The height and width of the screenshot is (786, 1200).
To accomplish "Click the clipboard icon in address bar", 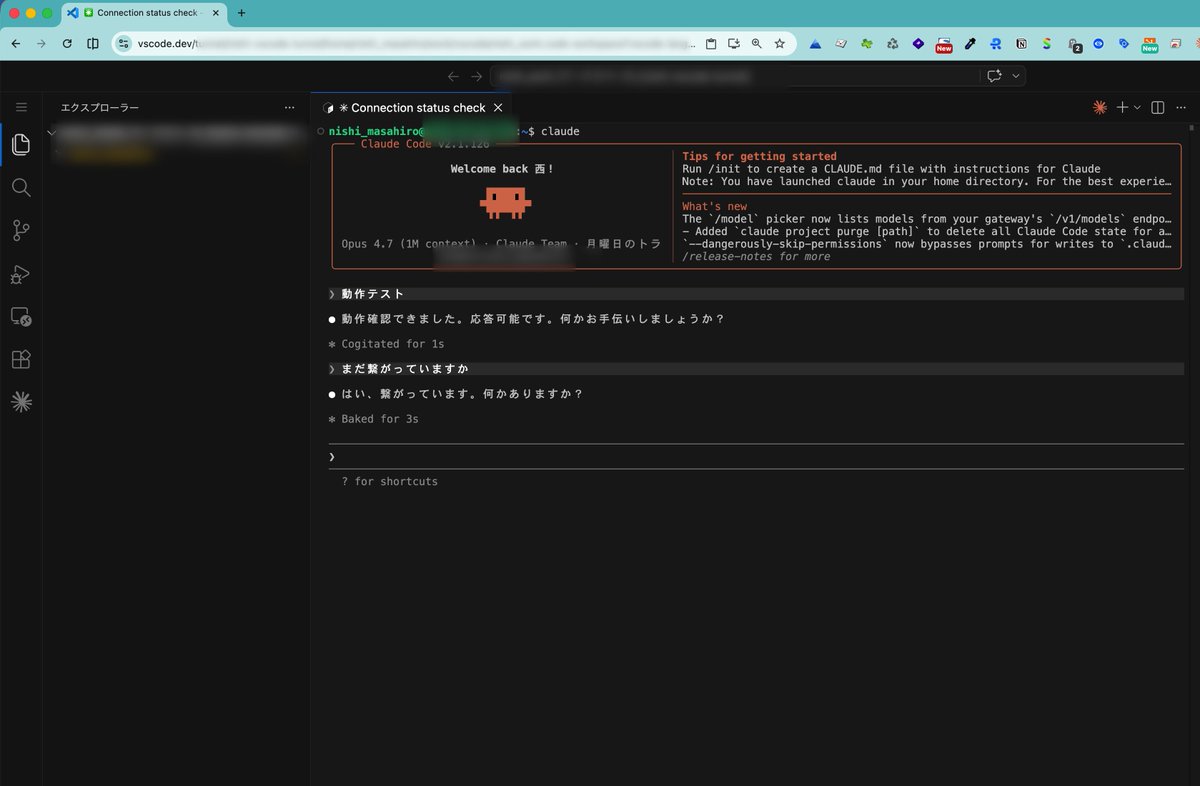I will (x=711, y=44).
